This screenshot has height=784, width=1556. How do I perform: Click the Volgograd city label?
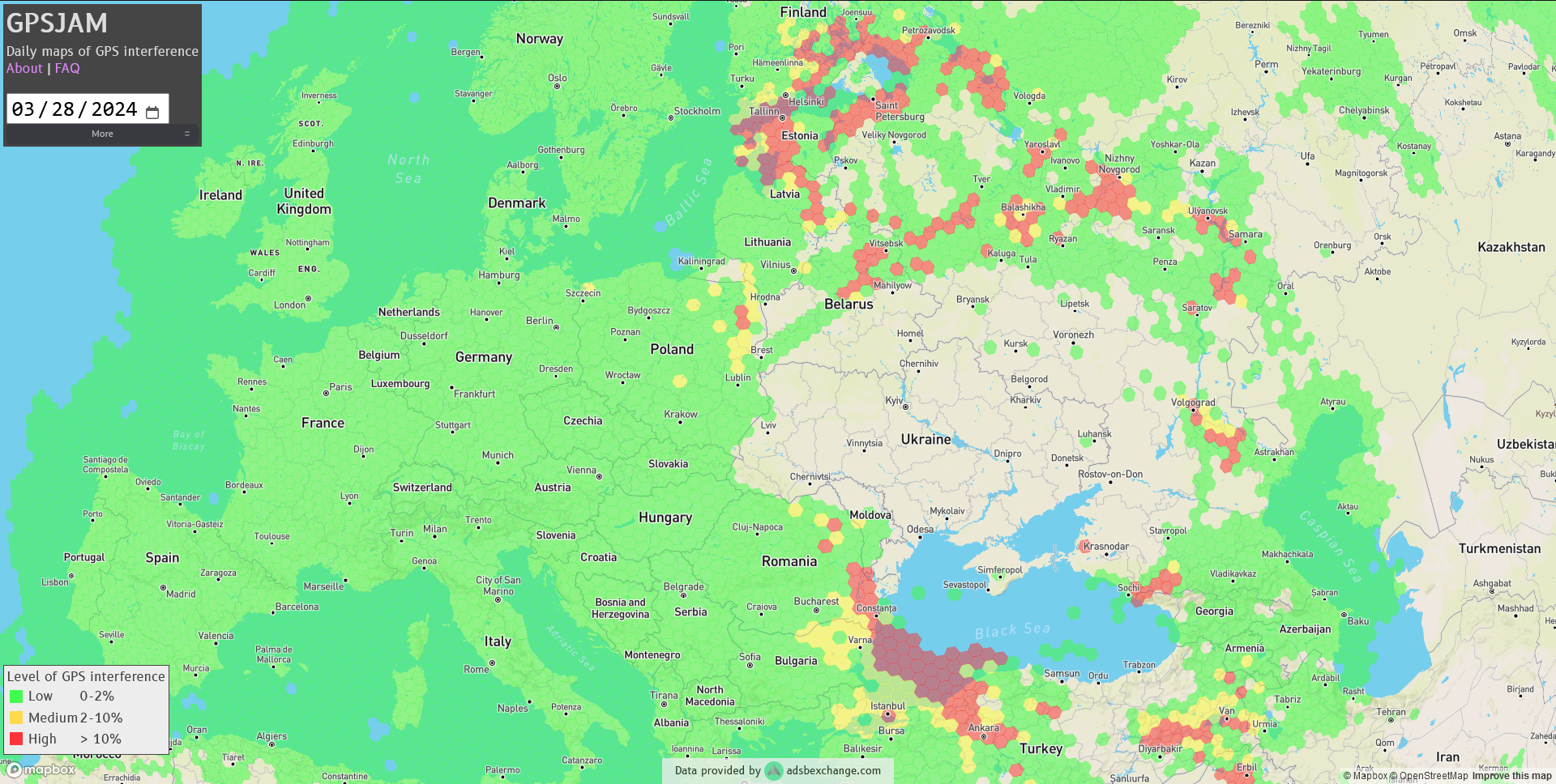(1193, 403)
